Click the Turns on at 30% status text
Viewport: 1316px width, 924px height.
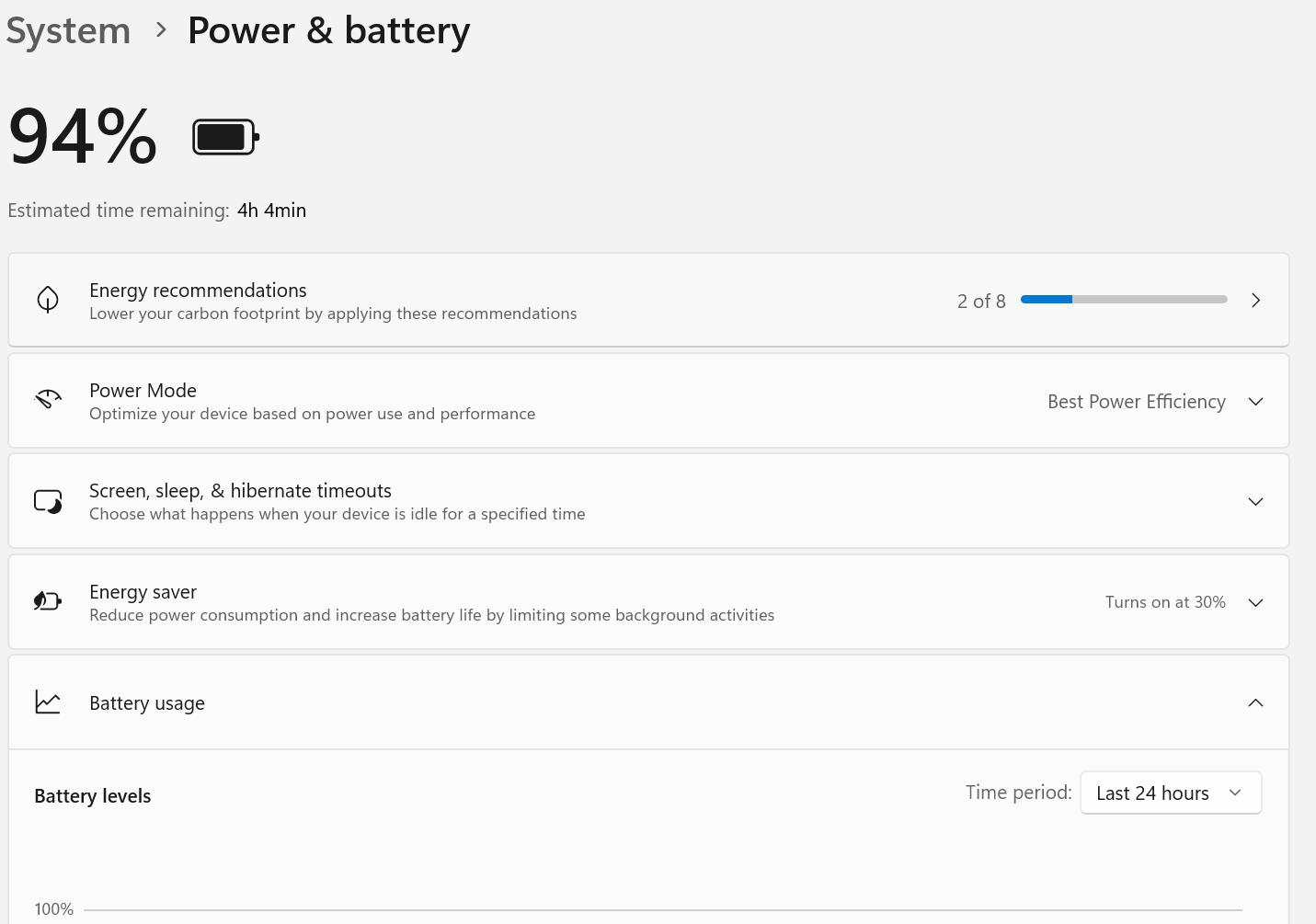[1165, 602]
